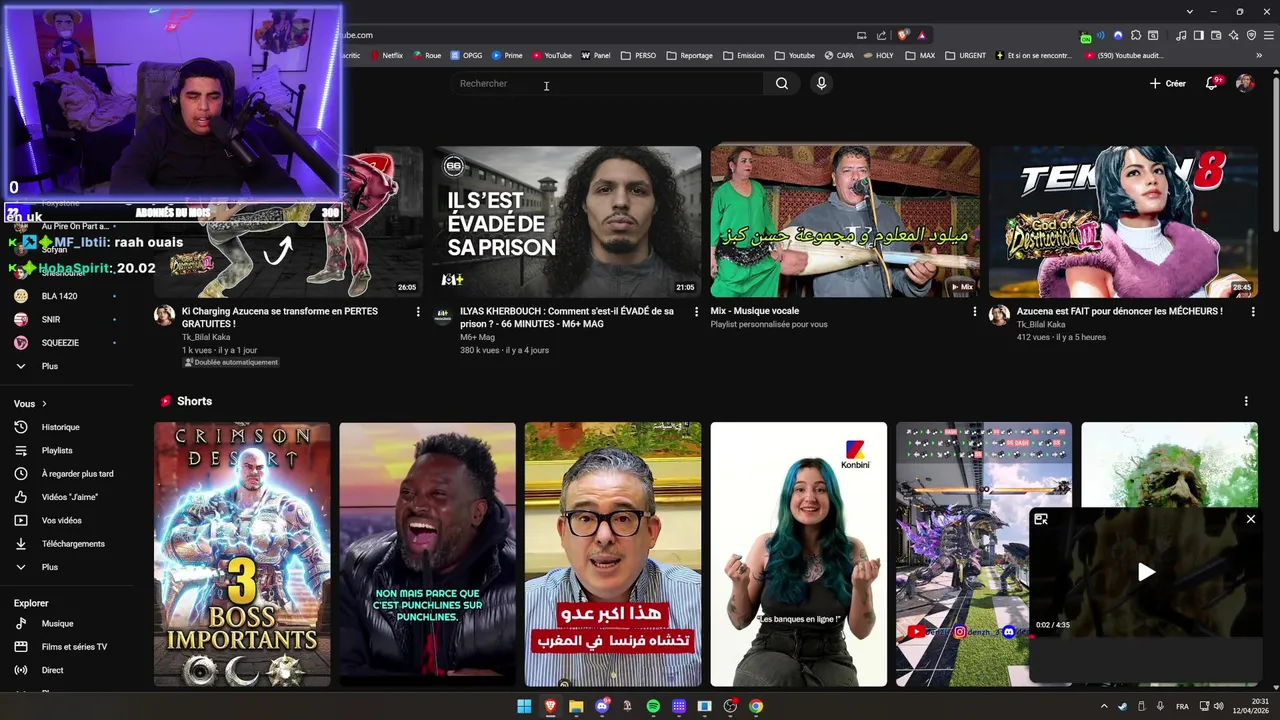1280x720 pixels.
Task: Click the search magnifier button
Action: coord(782,84)
